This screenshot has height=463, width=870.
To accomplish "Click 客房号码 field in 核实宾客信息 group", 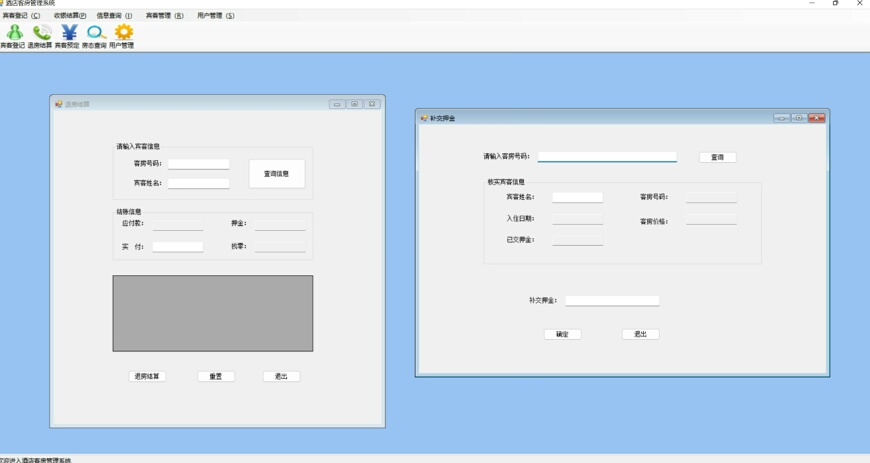I will [711, 197].
